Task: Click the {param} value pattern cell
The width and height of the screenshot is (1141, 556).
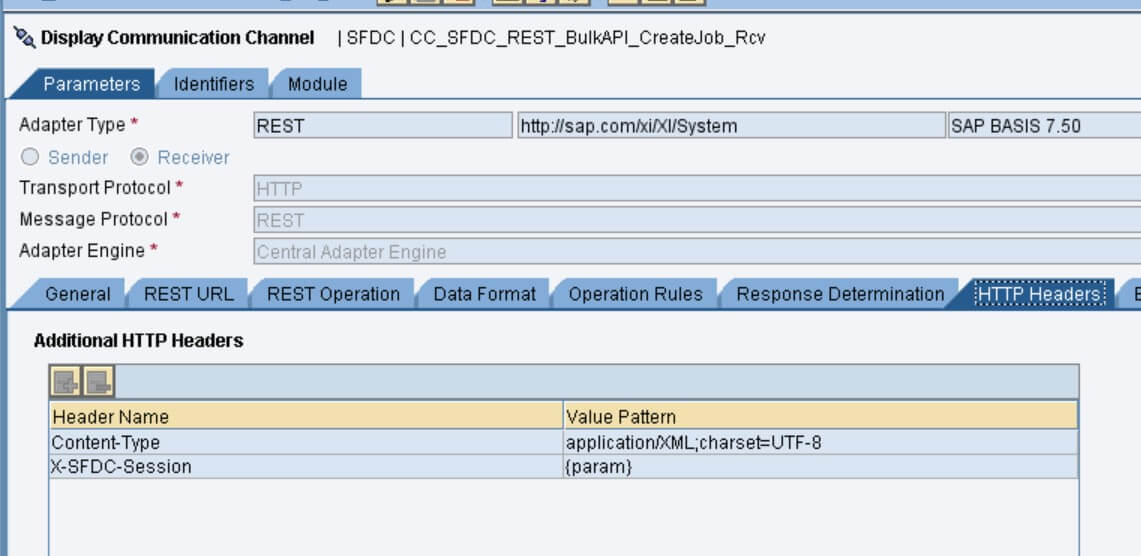Action: tap(820, 467)
